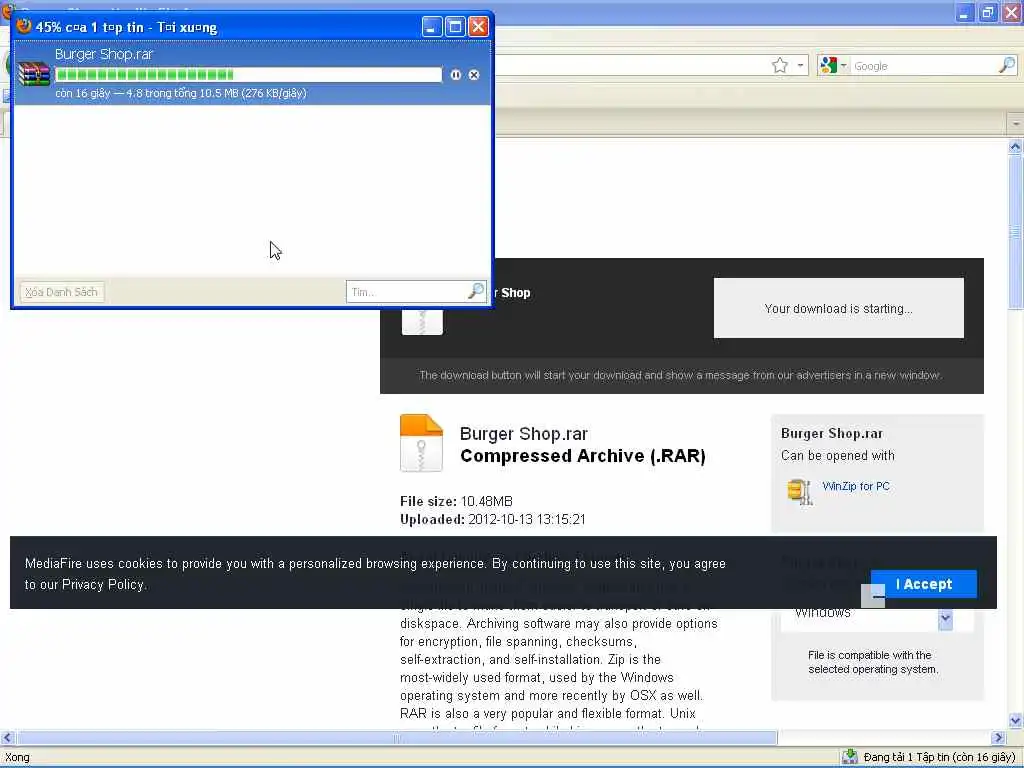The height and width of the screenshot is (768, 1024).
Task: Open the address bar history dropdown arrow
Action: coord(801,65)
